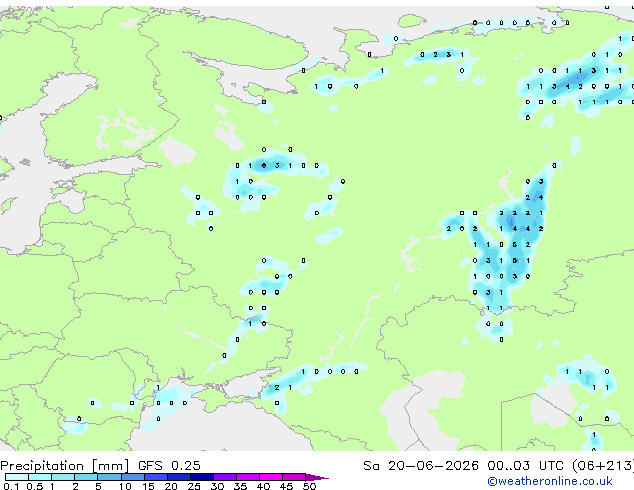Open the weatheronline.co.uk link
Viewport: 634px width, 490px height.
click(550, 481)
